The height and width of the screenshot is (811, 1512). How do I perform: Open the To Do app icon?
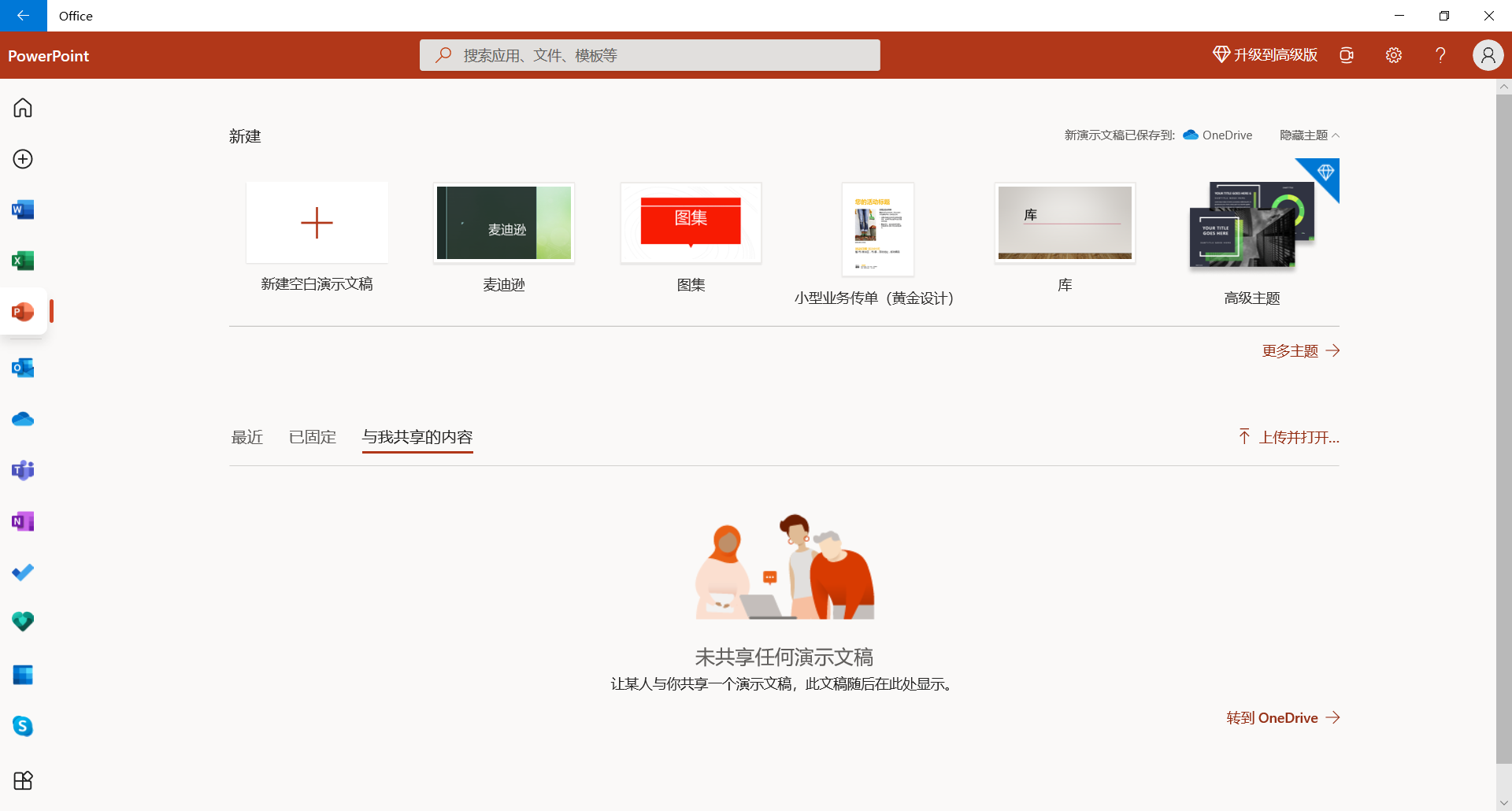23,572
